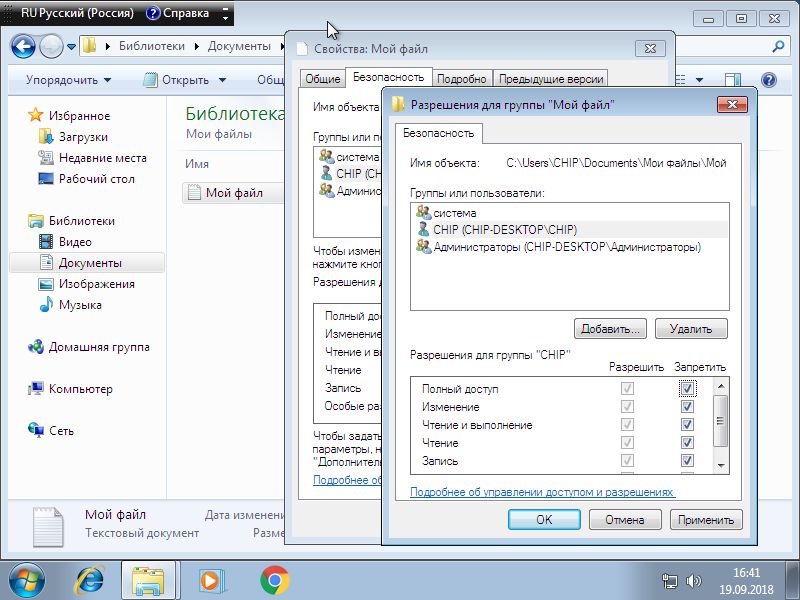Click the Открыть toolbar button
Viewport: 800px width, 600px height.
(x=177, y=80)
